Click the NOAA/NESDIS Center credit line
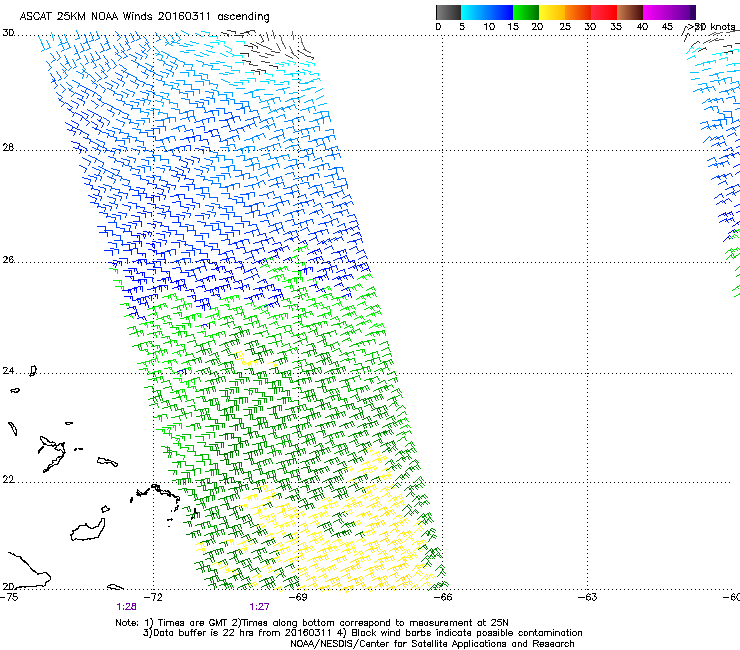The height and width of the screenshot is (650, 740). [x=432, y=644]
